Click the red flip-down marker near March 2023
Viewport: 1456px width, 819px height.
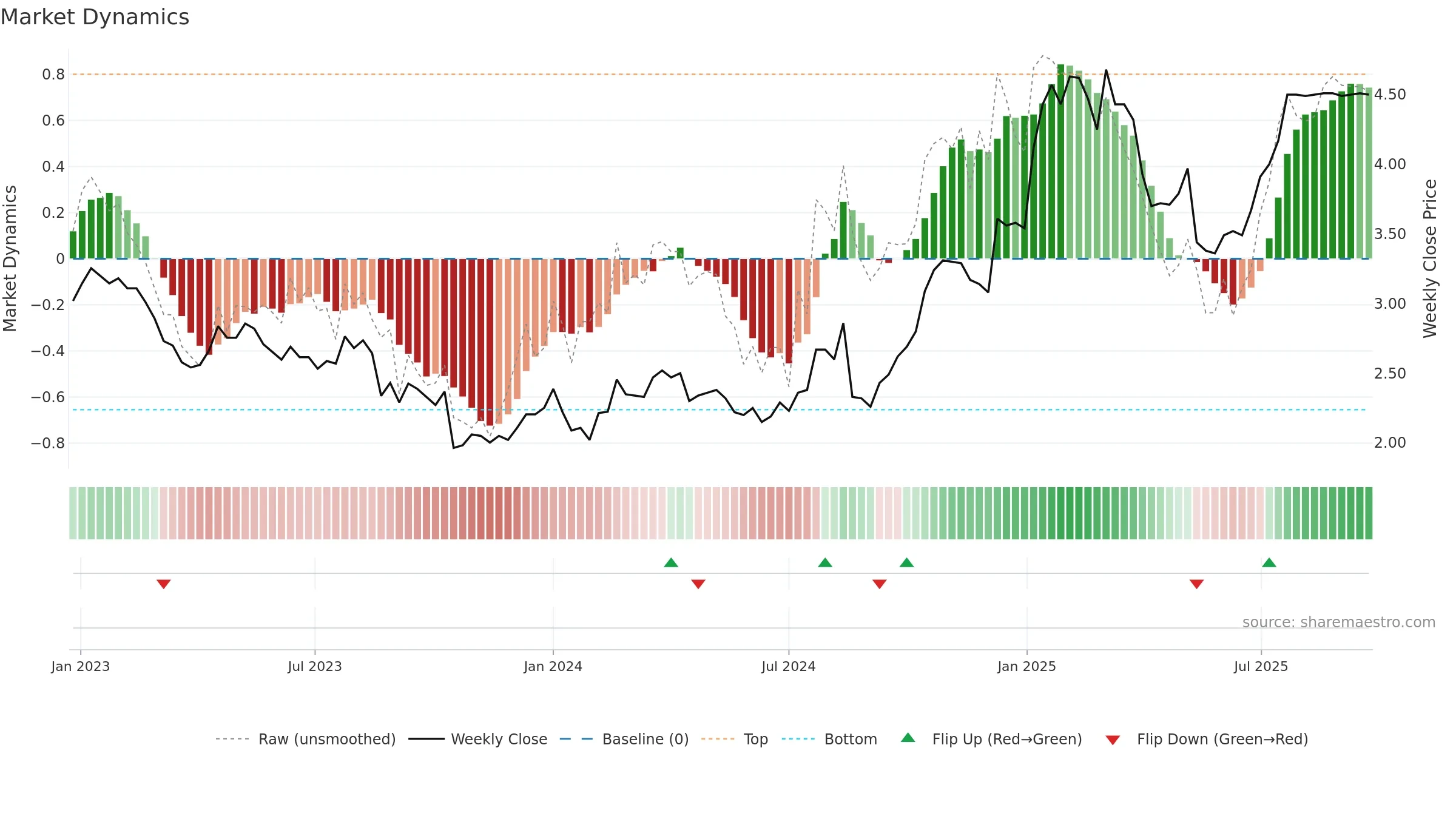tap(164, 584)
